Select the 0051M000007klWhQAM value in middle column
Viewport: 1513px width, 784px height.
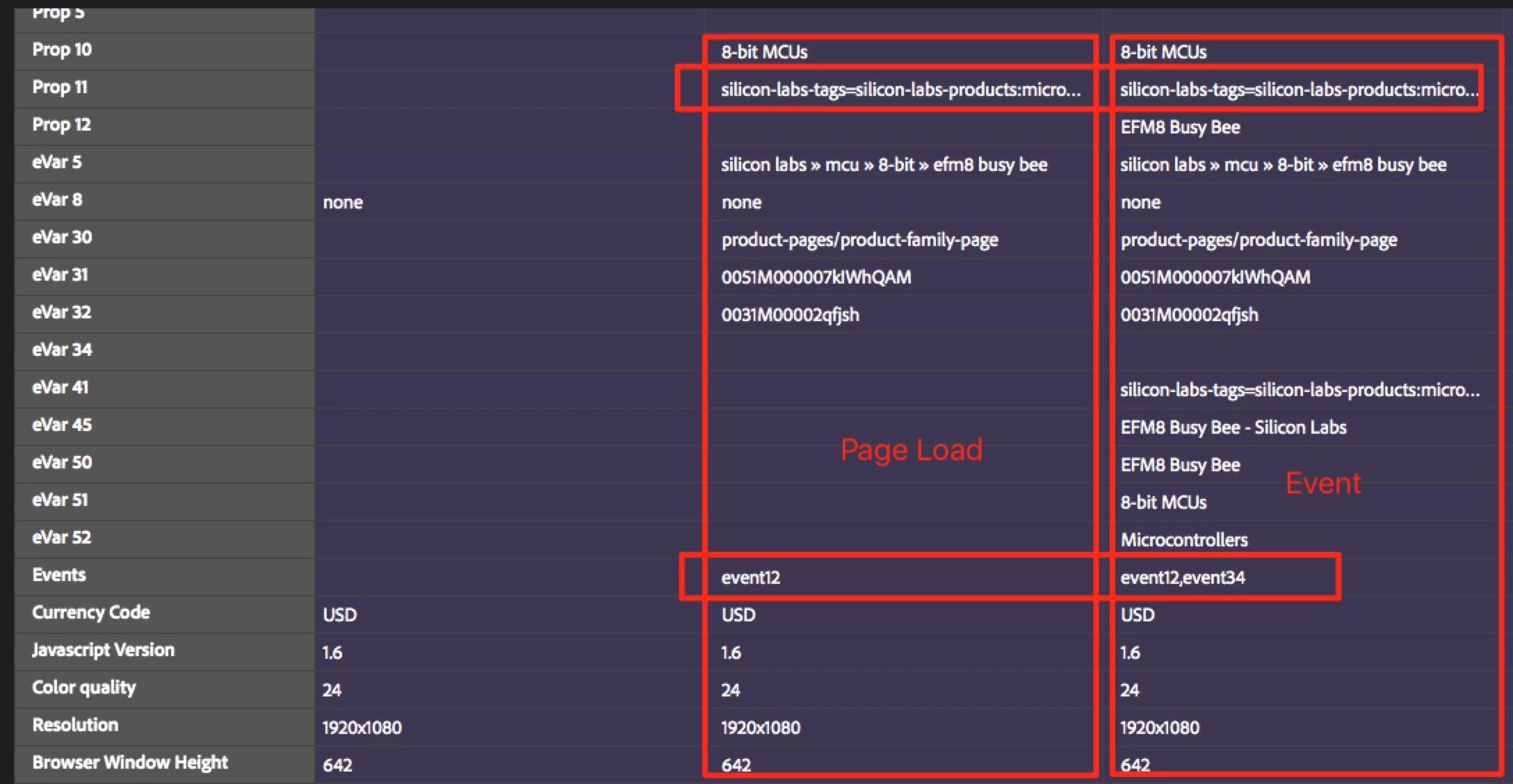click(x=816, y=278)
